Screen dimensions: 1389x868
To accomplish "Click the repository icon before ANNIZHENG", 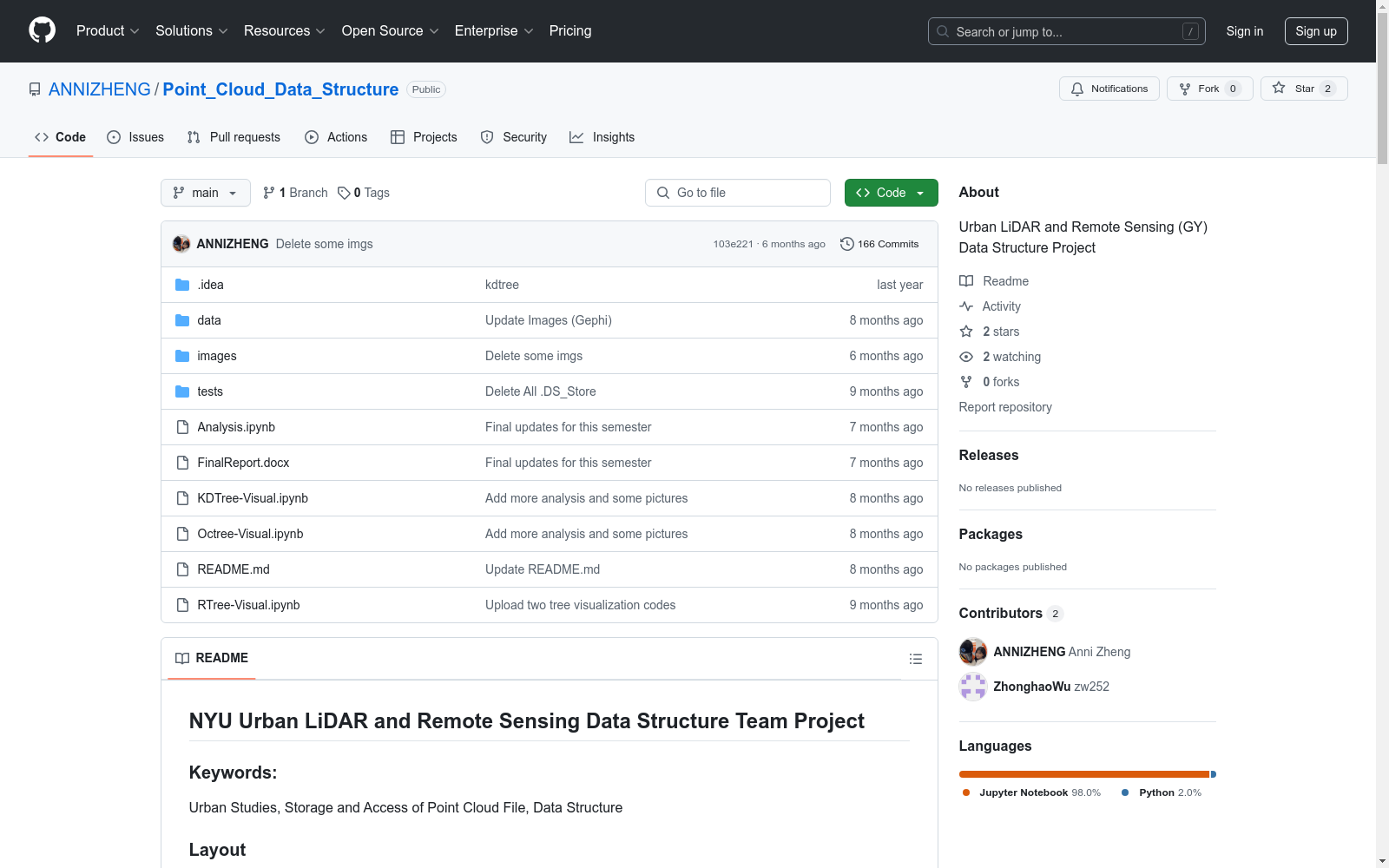I will tap(35, 89).
